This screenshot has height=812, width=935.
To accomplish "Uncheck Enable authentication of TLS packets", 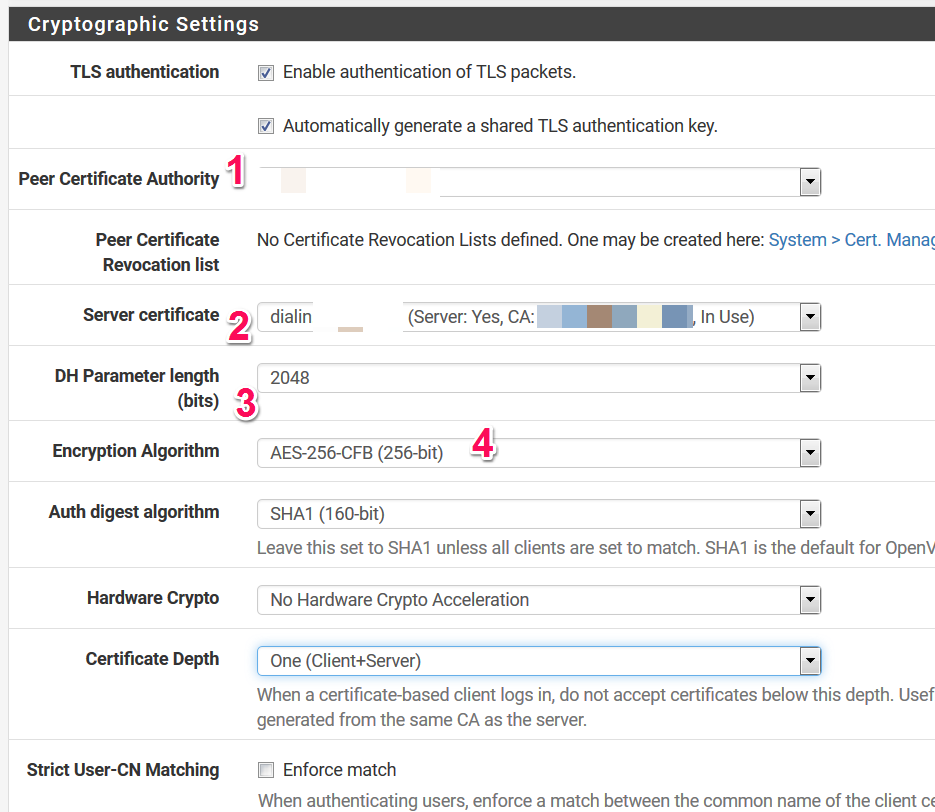I will click(x=266, y=73).
